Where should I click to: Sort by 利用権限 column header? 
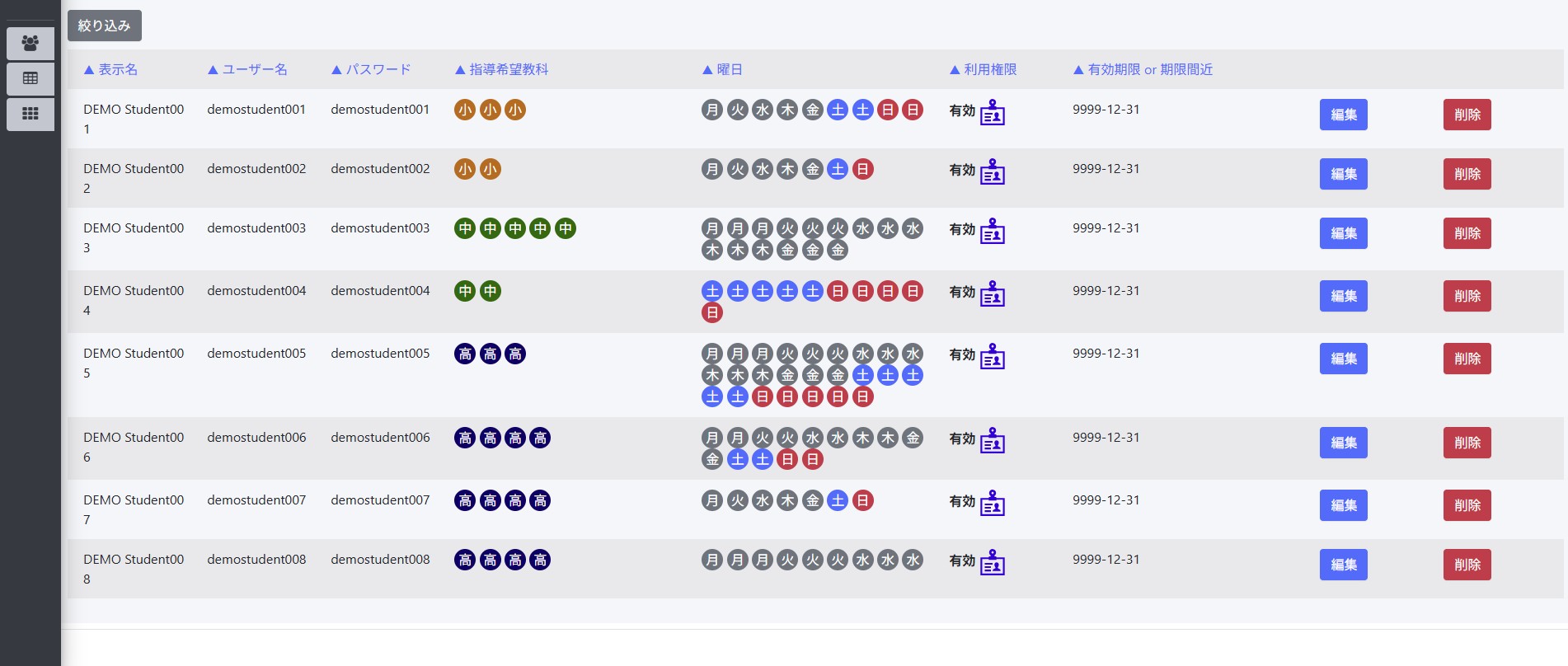(983, 69)
